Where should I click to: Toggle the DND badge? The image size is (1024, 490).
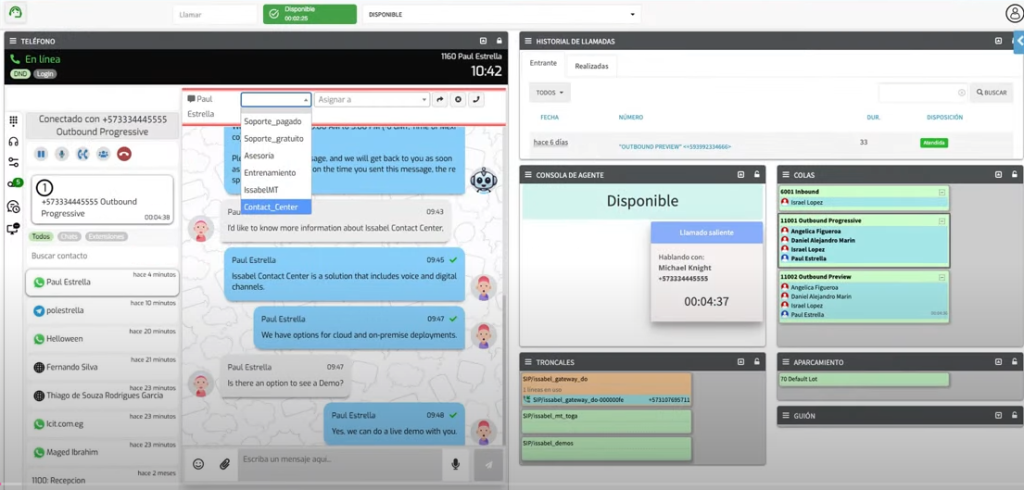coord(20,74)
